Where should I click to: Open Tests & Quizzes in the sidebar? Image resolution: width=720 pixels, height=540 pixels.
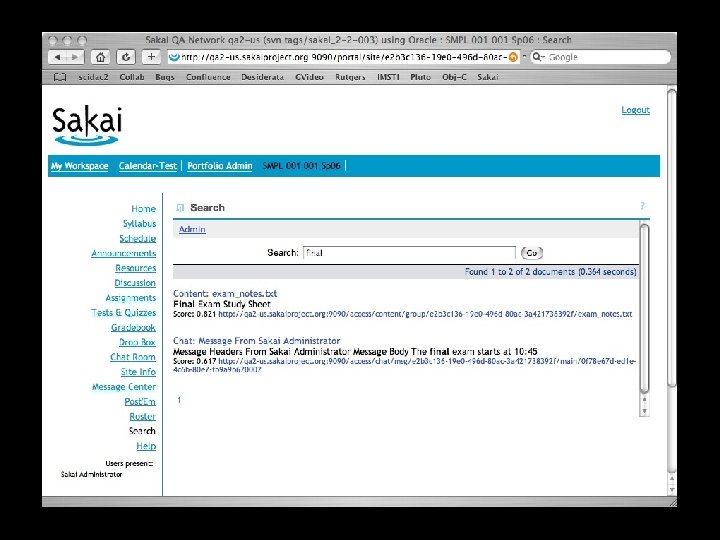124,313
